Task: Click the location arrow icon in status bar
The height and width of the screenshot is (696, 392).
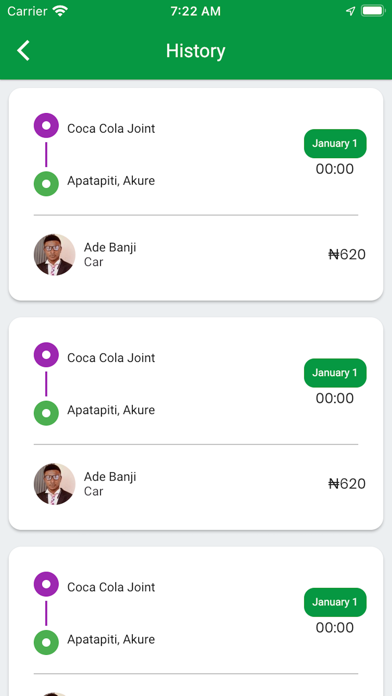Action: click(351, 11)
